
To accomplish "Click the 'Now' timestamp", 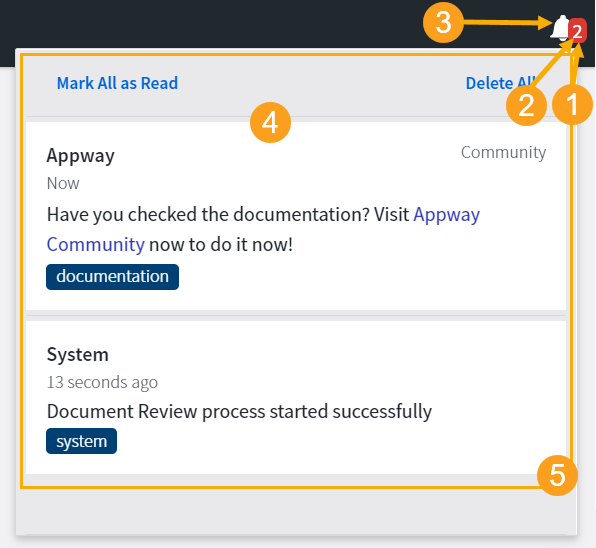I will point(63,183).
